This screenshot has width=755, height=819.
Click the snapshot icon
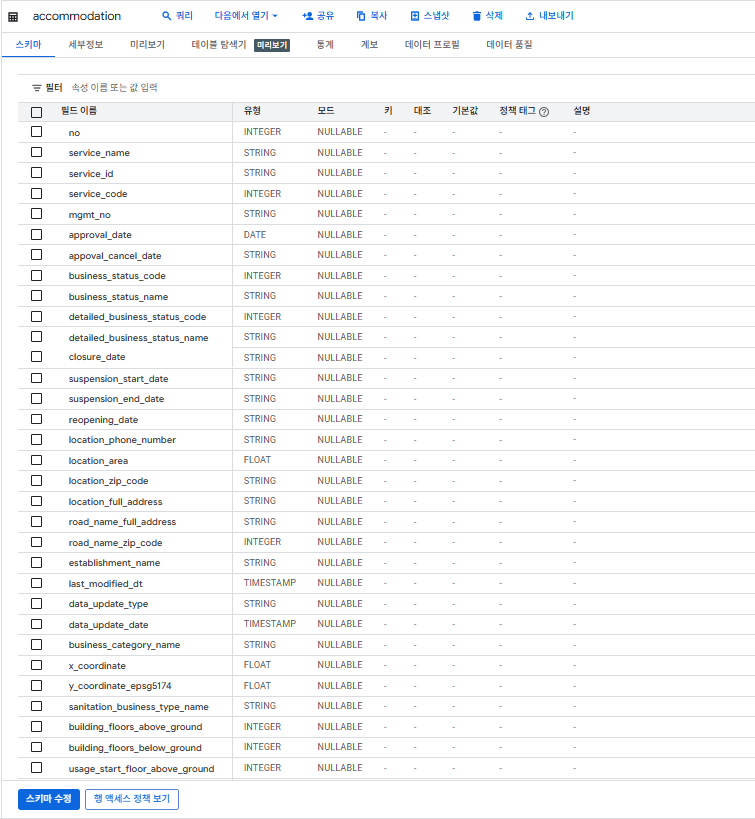tap(414, 16)
